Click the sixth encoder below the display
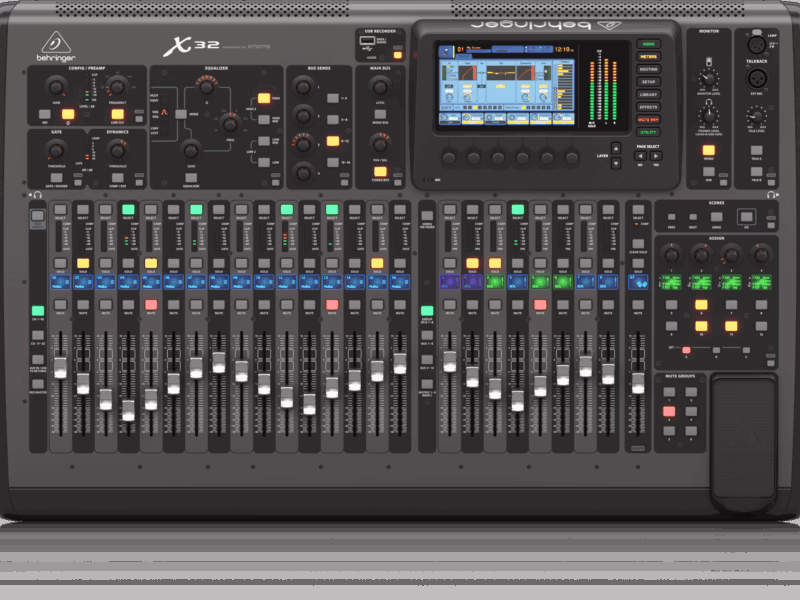Viewport: 800px width, 600px height. (x=571, y=158)
